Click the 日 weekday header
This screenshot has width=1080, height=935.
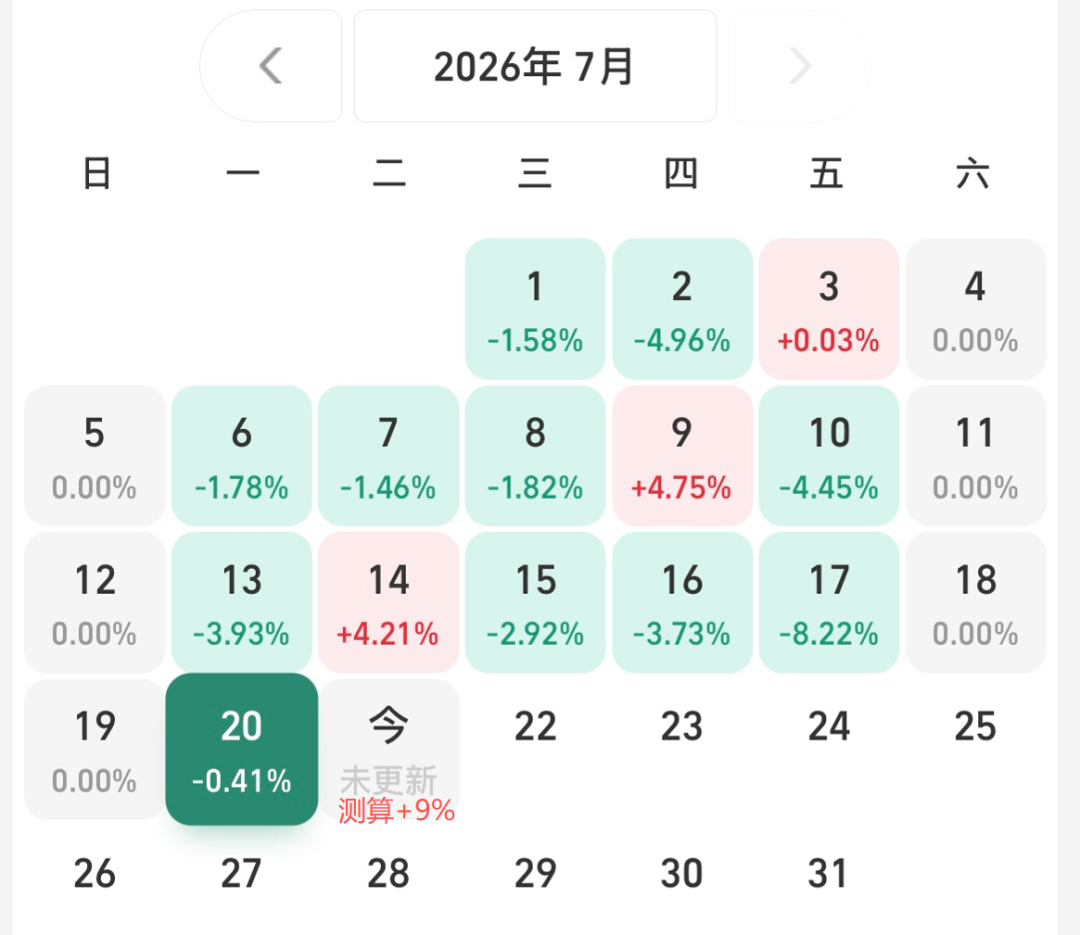pyautogui.click(x=96, y=173)
